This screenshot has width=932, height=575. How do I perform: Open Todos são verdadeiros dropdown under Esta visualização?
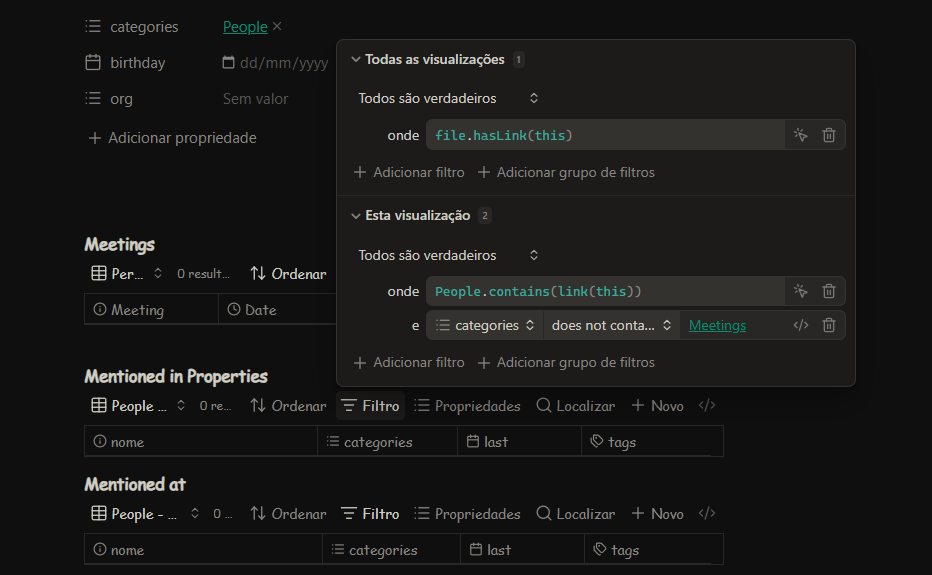coord(449,255)
